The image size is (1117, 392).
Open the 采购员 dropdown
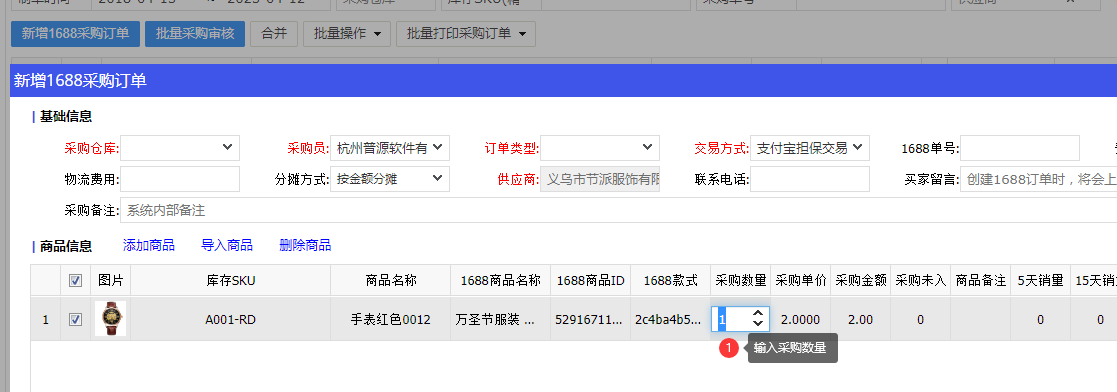pyautogui.click(x=390, y=148)
